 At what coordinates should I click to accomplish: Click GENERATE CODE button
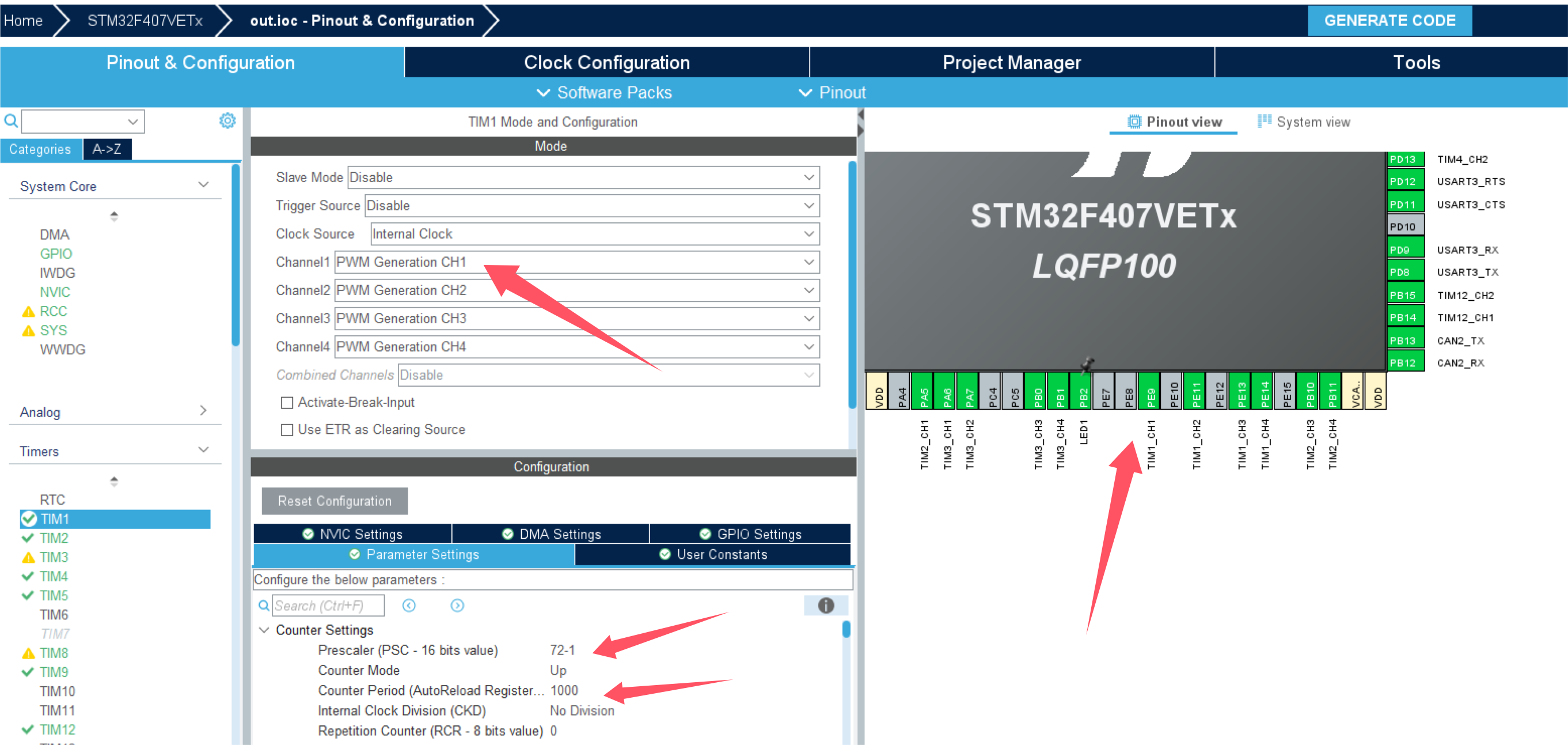point(1389,21)
